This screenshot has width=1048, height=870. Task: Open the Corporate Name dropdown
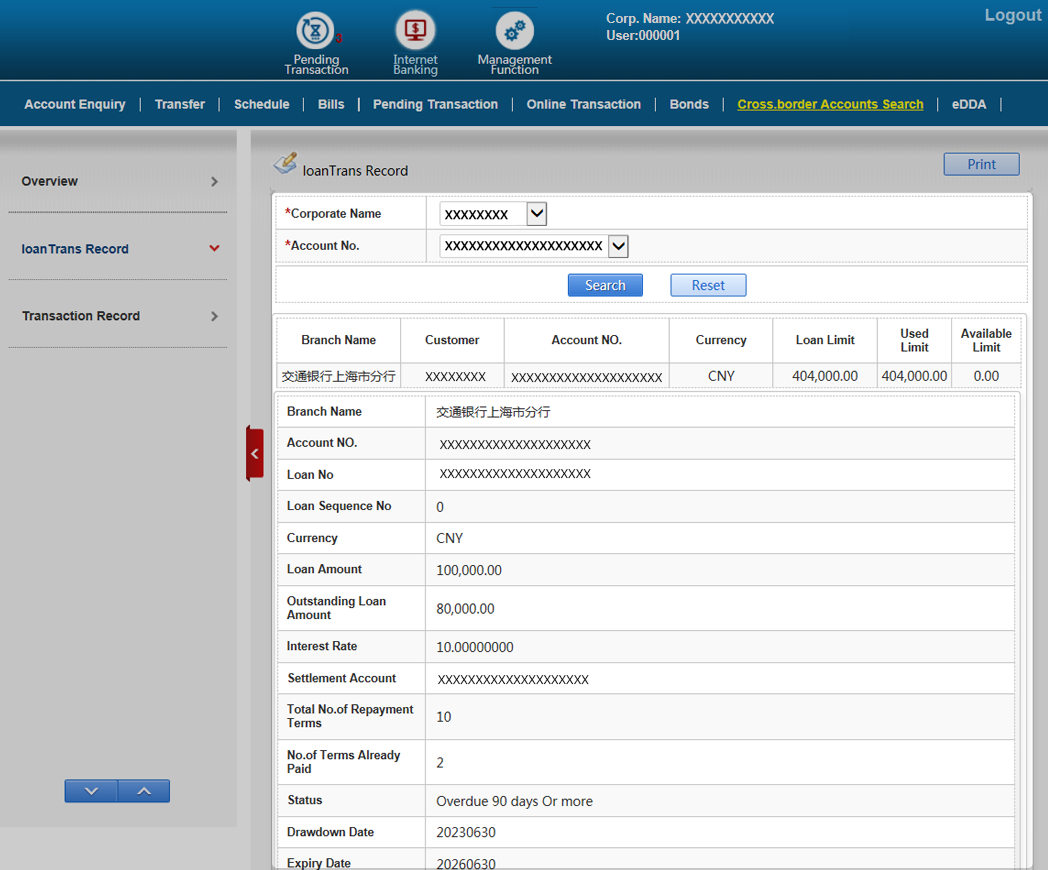coord(537,214)
